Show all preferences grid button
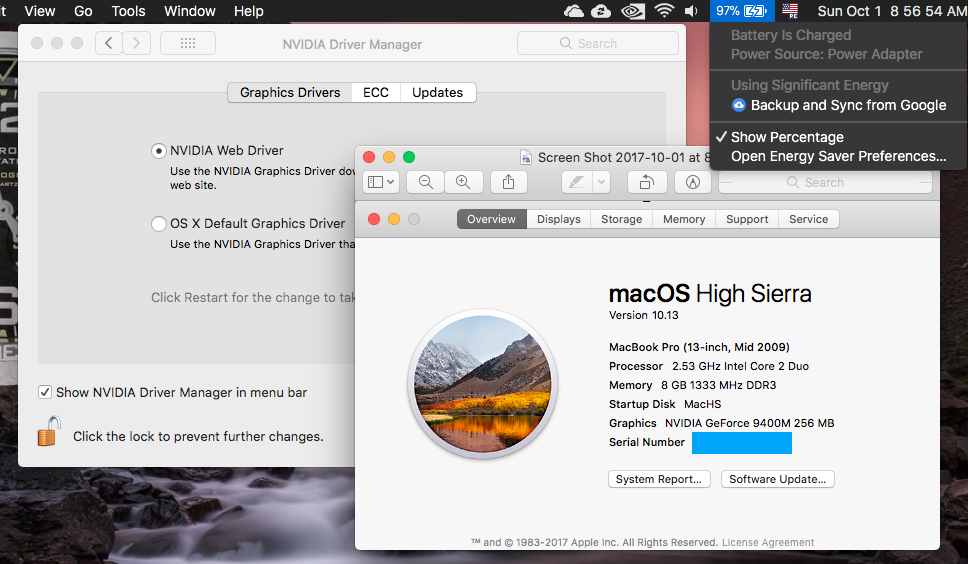The width and height of the screenshot is (968, 564). click(188, 43)
